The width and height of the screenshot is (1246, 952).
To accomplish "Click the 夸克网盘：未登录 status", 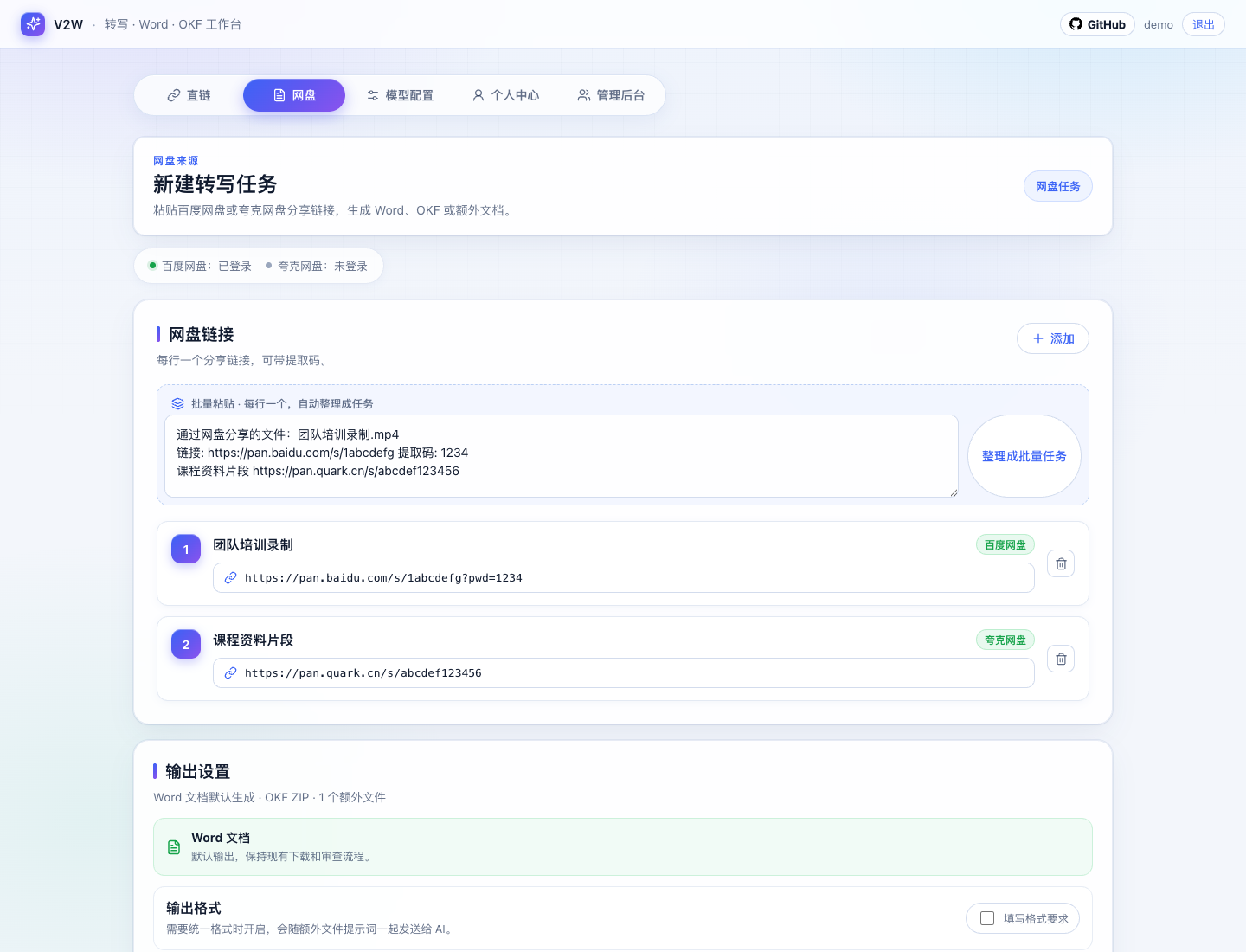I will click(x=317, y=266).
